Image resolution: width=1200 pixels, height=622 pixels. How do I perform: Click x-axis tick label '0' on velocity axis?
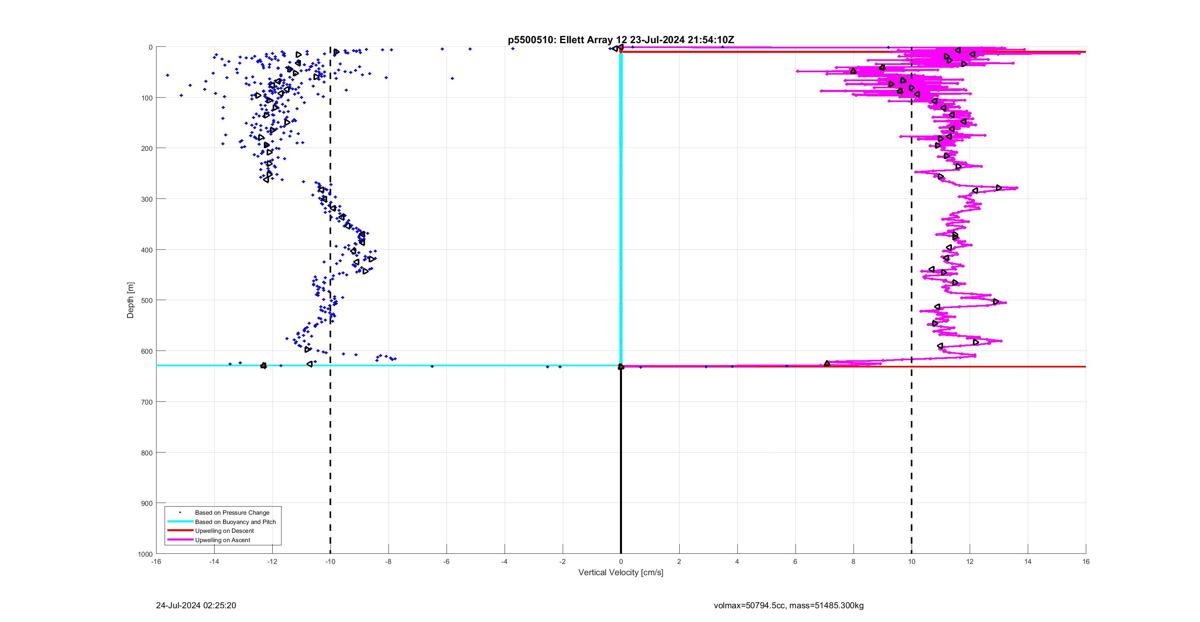621,561
